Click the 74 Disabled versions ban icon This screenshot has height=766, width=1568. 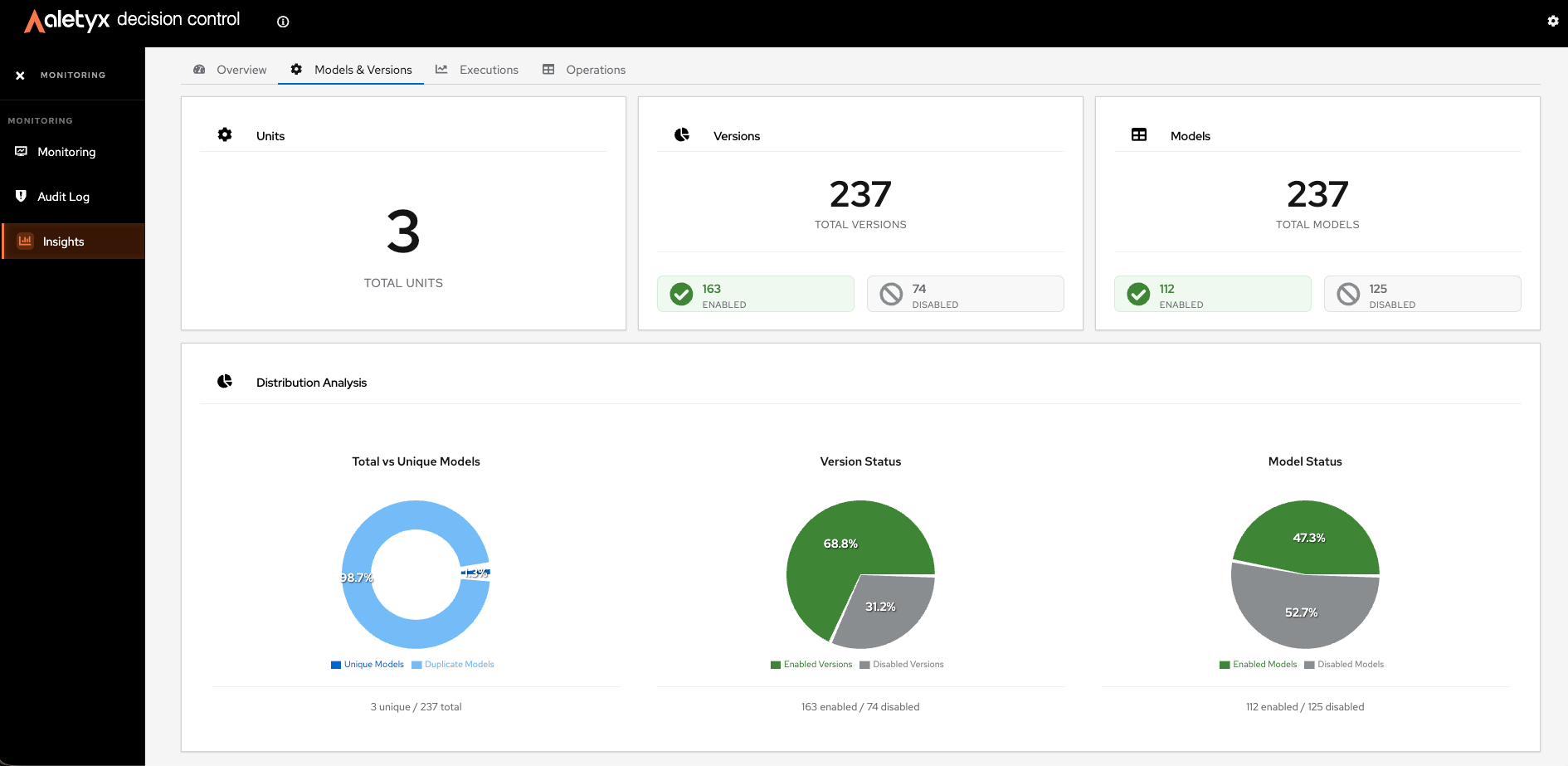(x=891, y=295)
